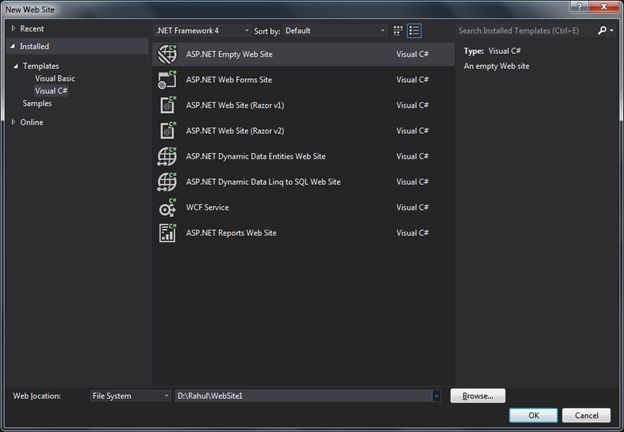624x432 pixels.
Task: Open the File System web location dropdown
Action: (130, 396)
